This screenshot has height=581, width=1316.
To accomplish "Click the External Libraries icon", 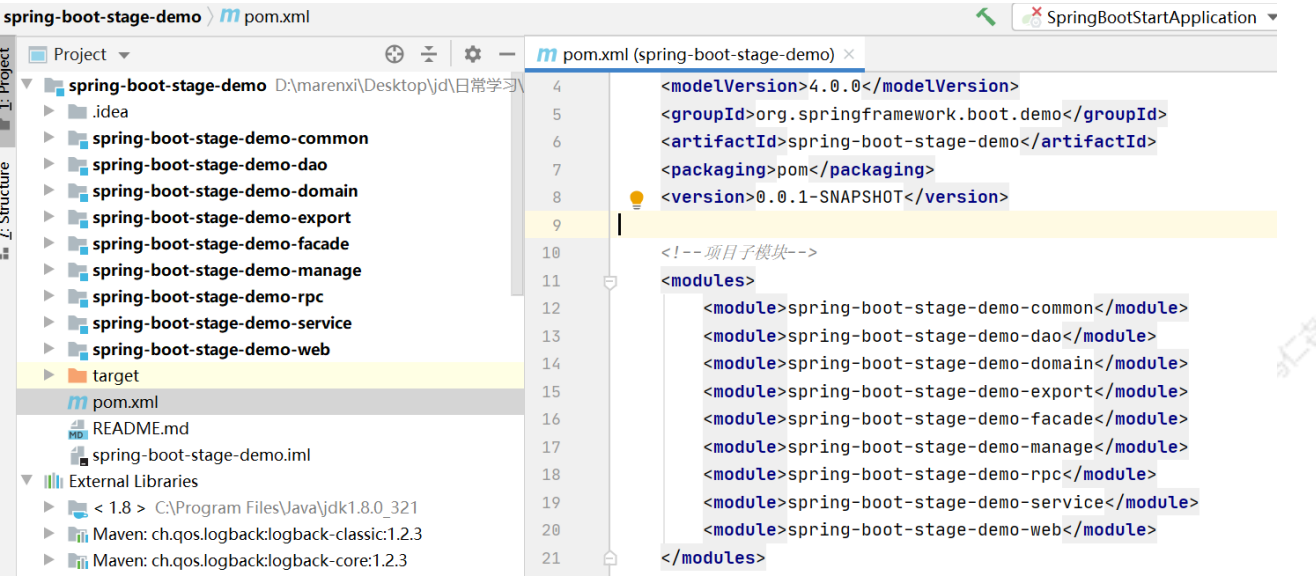I will pos(53,481).
